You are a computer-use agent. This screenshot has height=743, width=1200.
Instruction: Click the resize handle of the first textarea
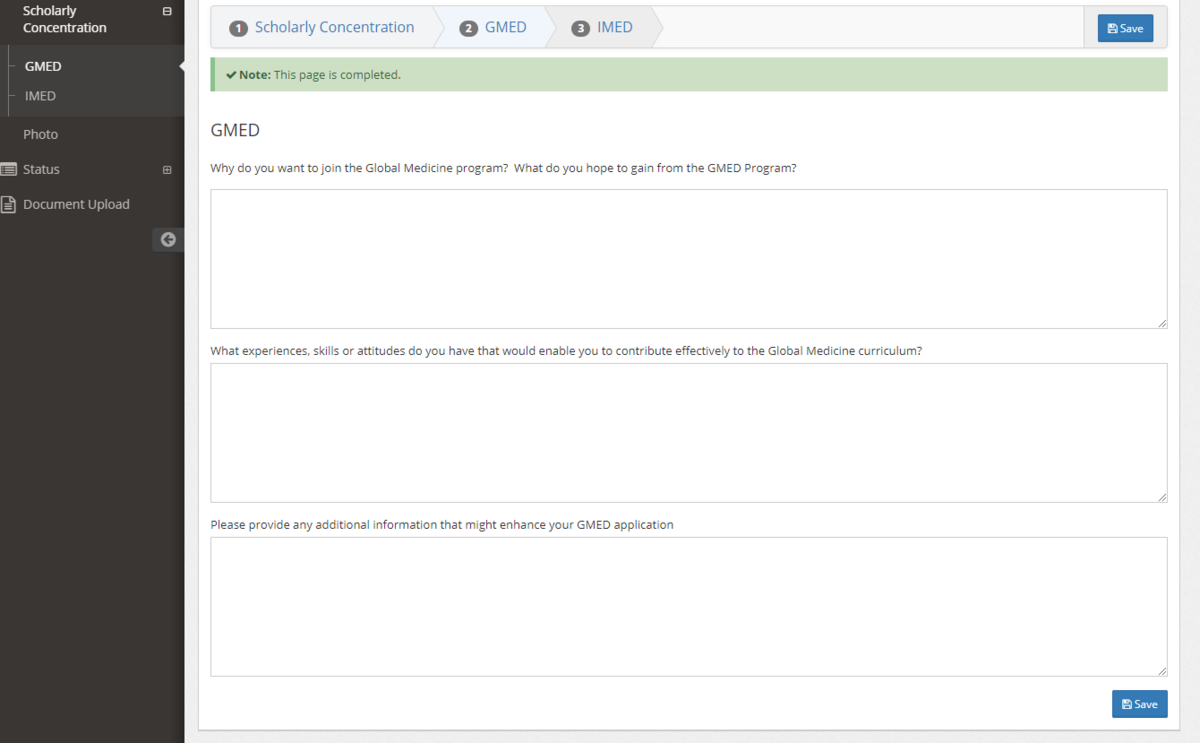[1162, 323]
